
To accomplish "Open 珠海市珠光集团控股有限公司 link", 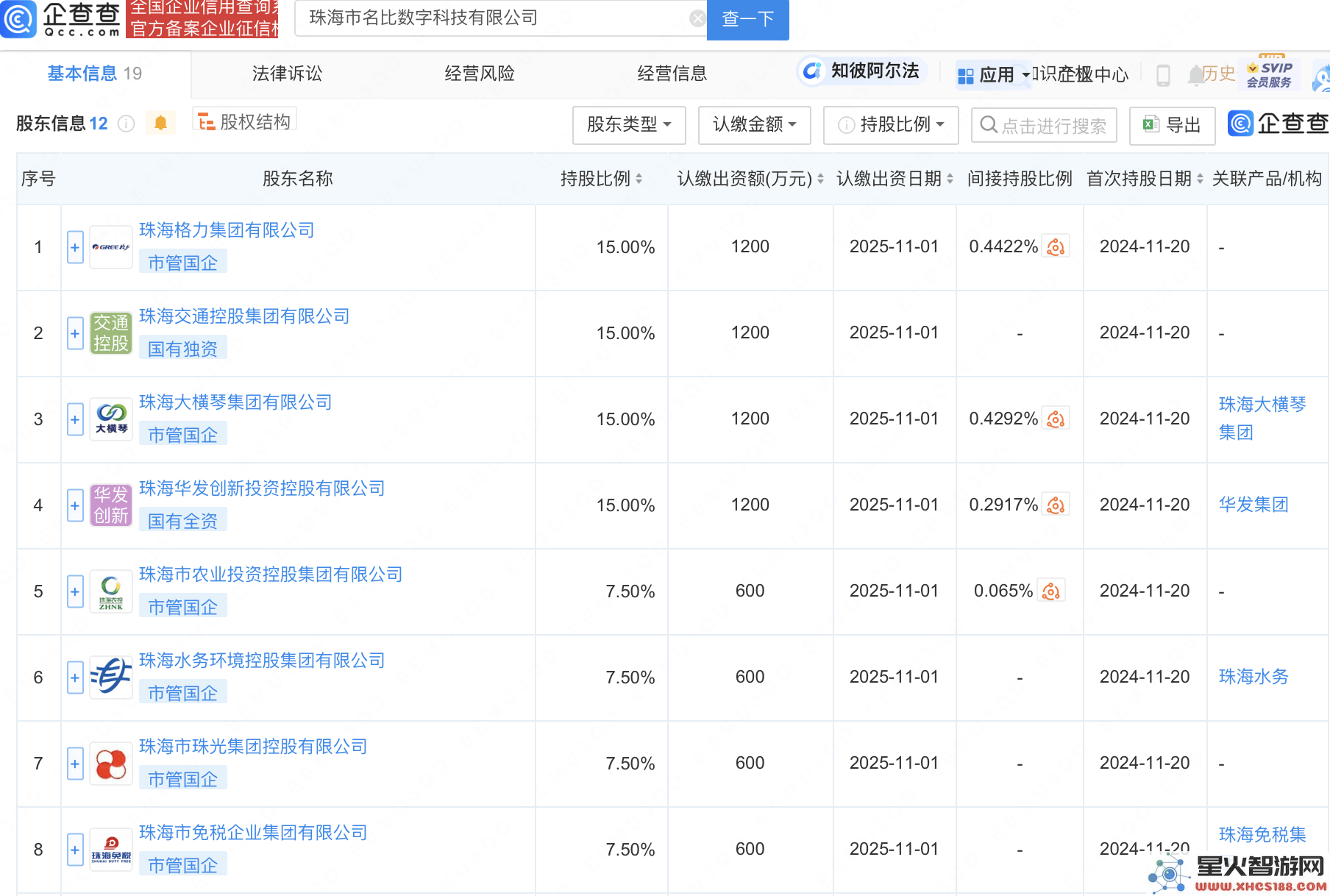I will pyautogui.click(x=253, y=747).
